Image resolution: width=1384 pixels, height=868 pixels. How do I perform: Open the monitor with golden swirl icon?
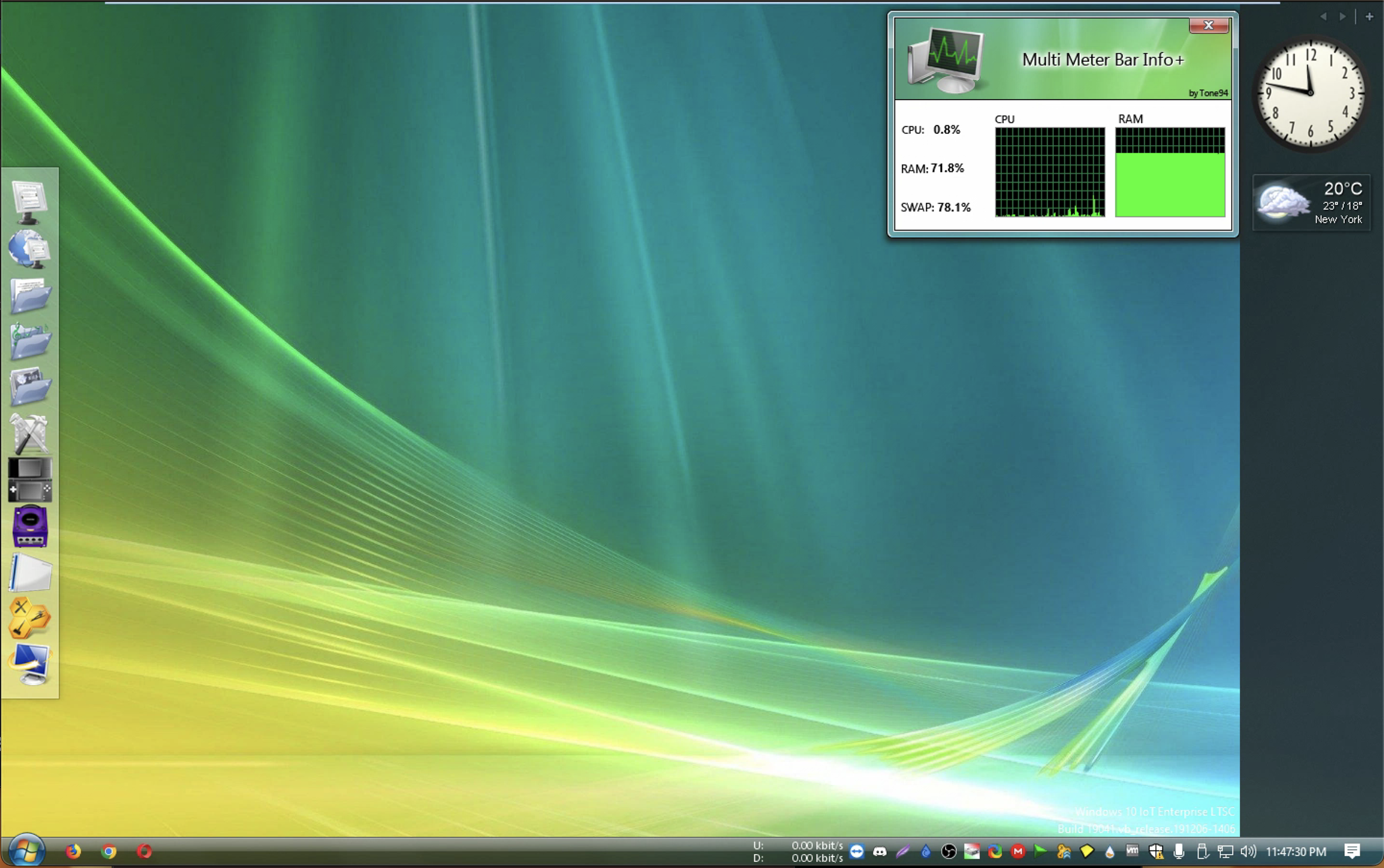pos(29,664)
